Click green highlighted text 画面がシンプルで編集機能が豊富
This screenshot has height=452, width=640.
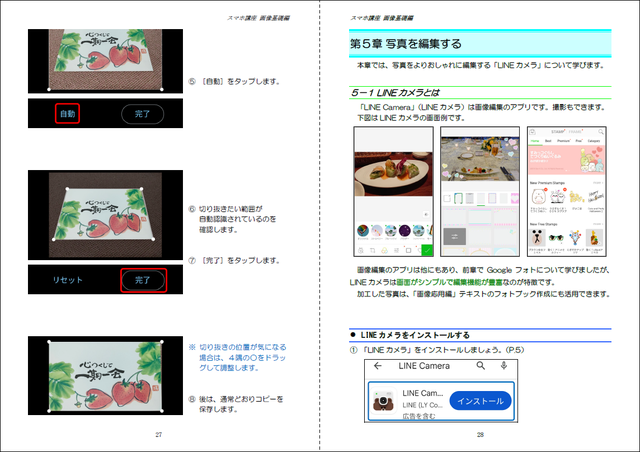point(449,282)
